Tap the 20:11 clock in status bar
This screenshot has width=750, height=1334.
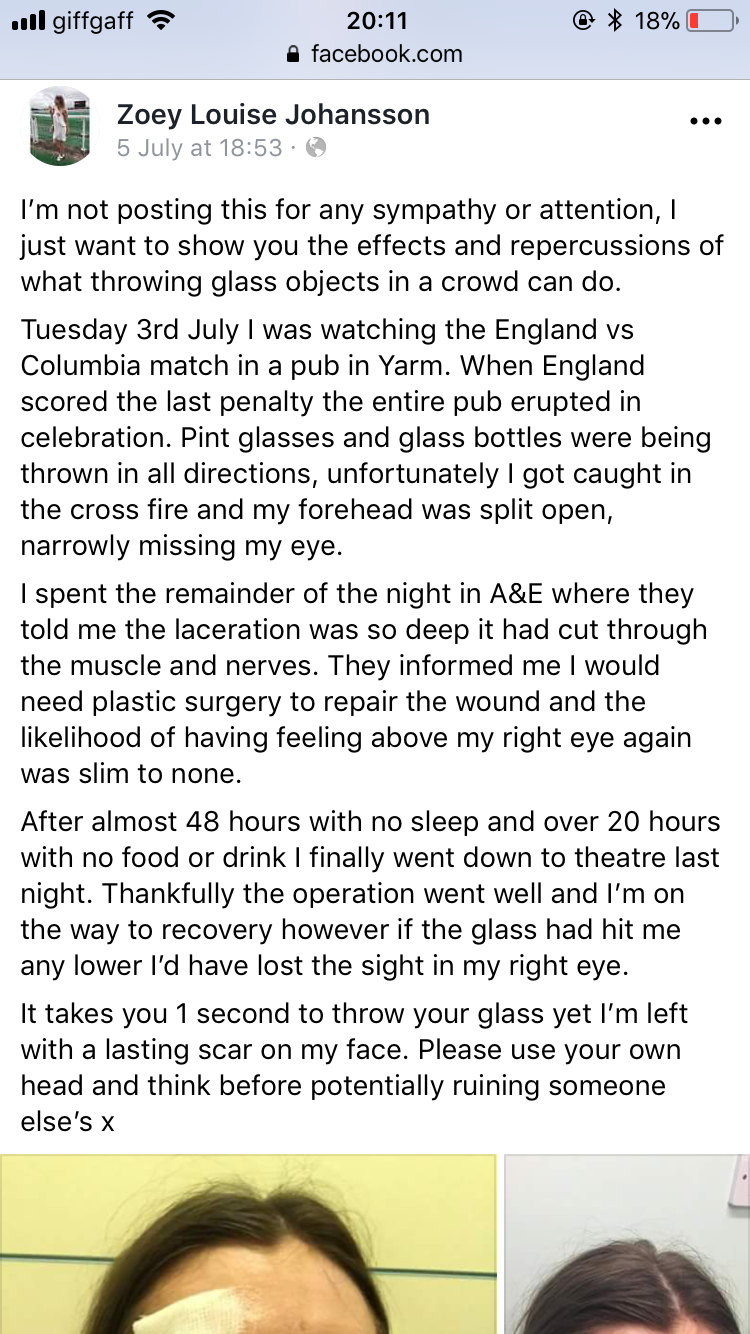click(x=375, y=21)
